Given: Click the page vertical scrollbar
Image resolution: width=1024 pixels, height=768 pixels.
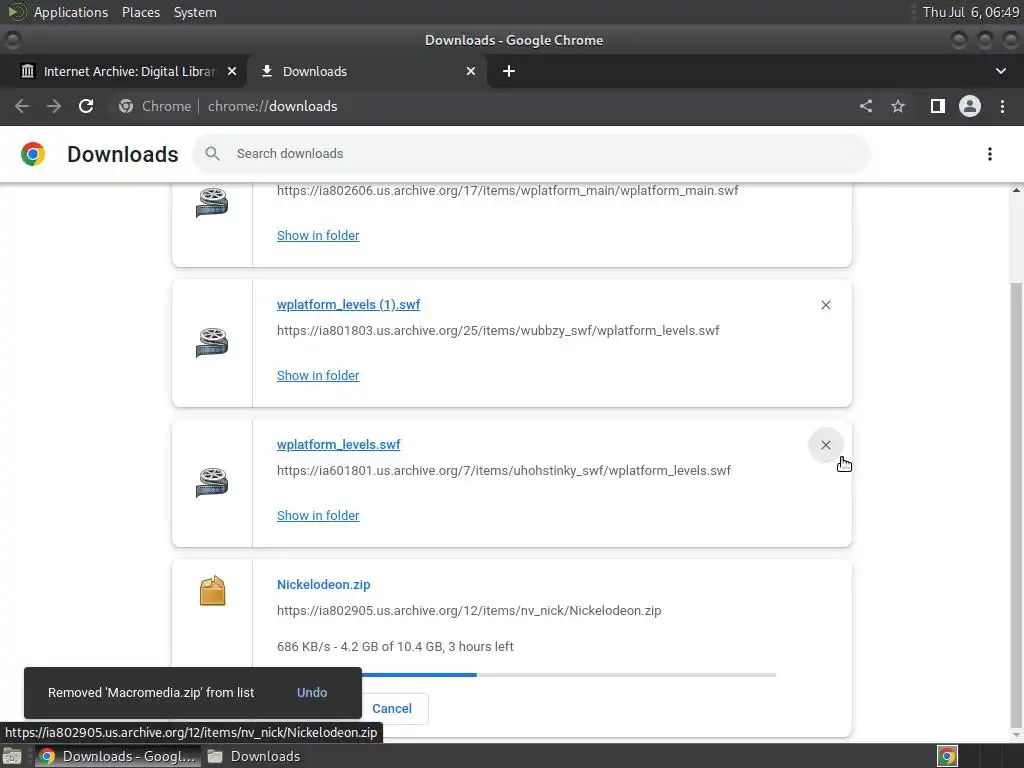Looking at the screenshot, I should [x=1016, y=503].
